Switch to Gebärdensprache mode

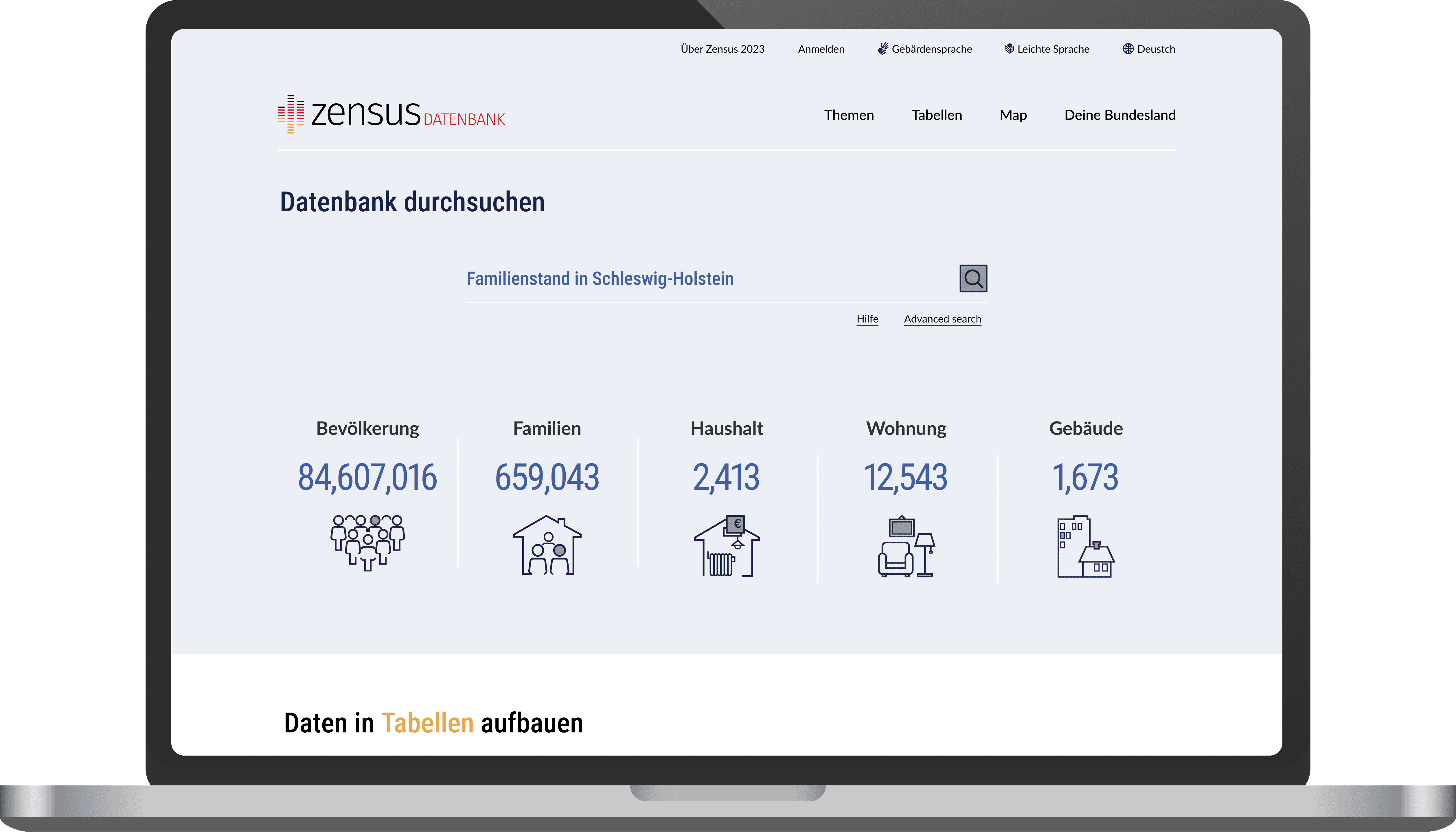pyautogui.click(x=931, y=49)
